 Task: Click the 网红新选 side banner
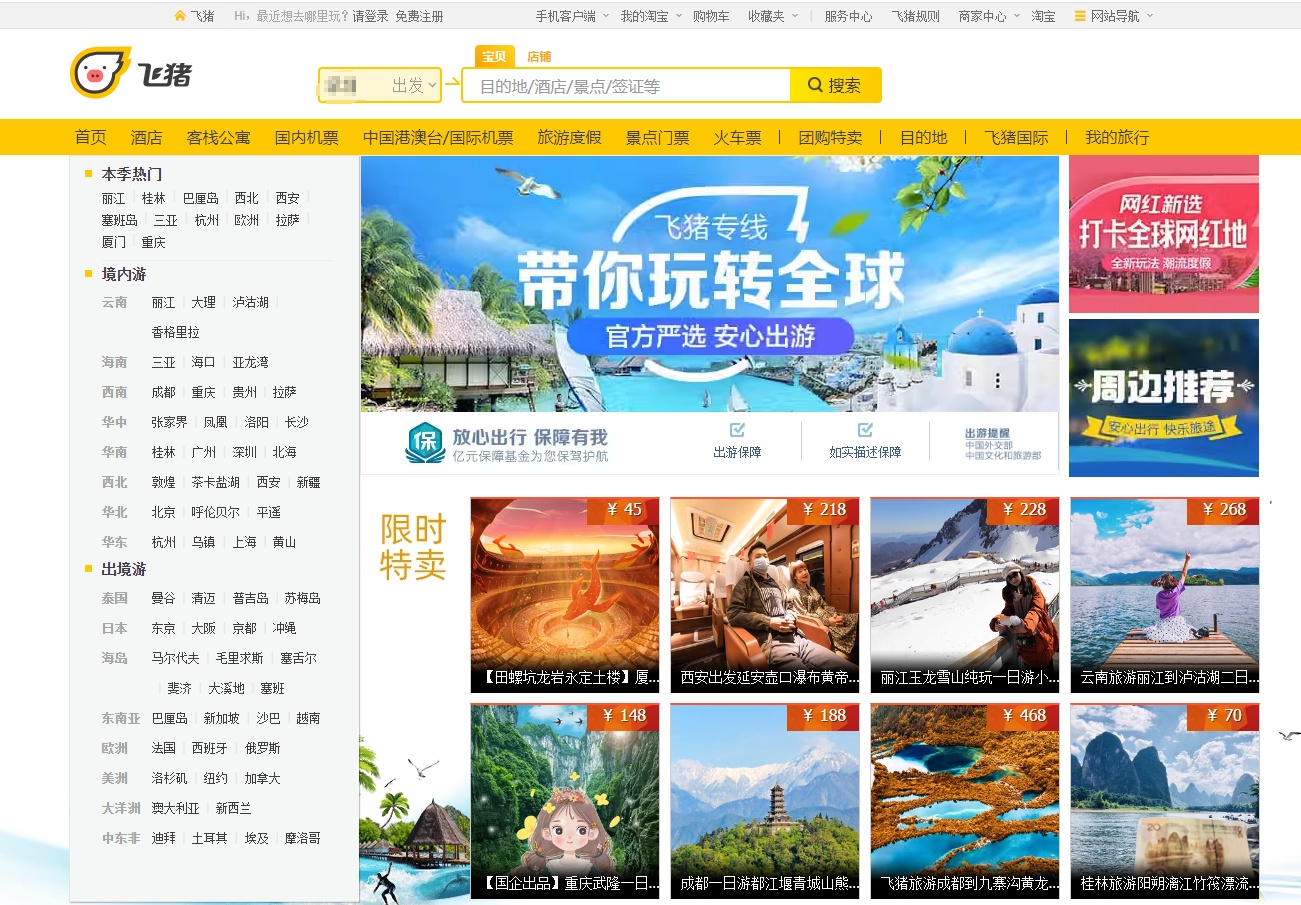[1164, 234]
